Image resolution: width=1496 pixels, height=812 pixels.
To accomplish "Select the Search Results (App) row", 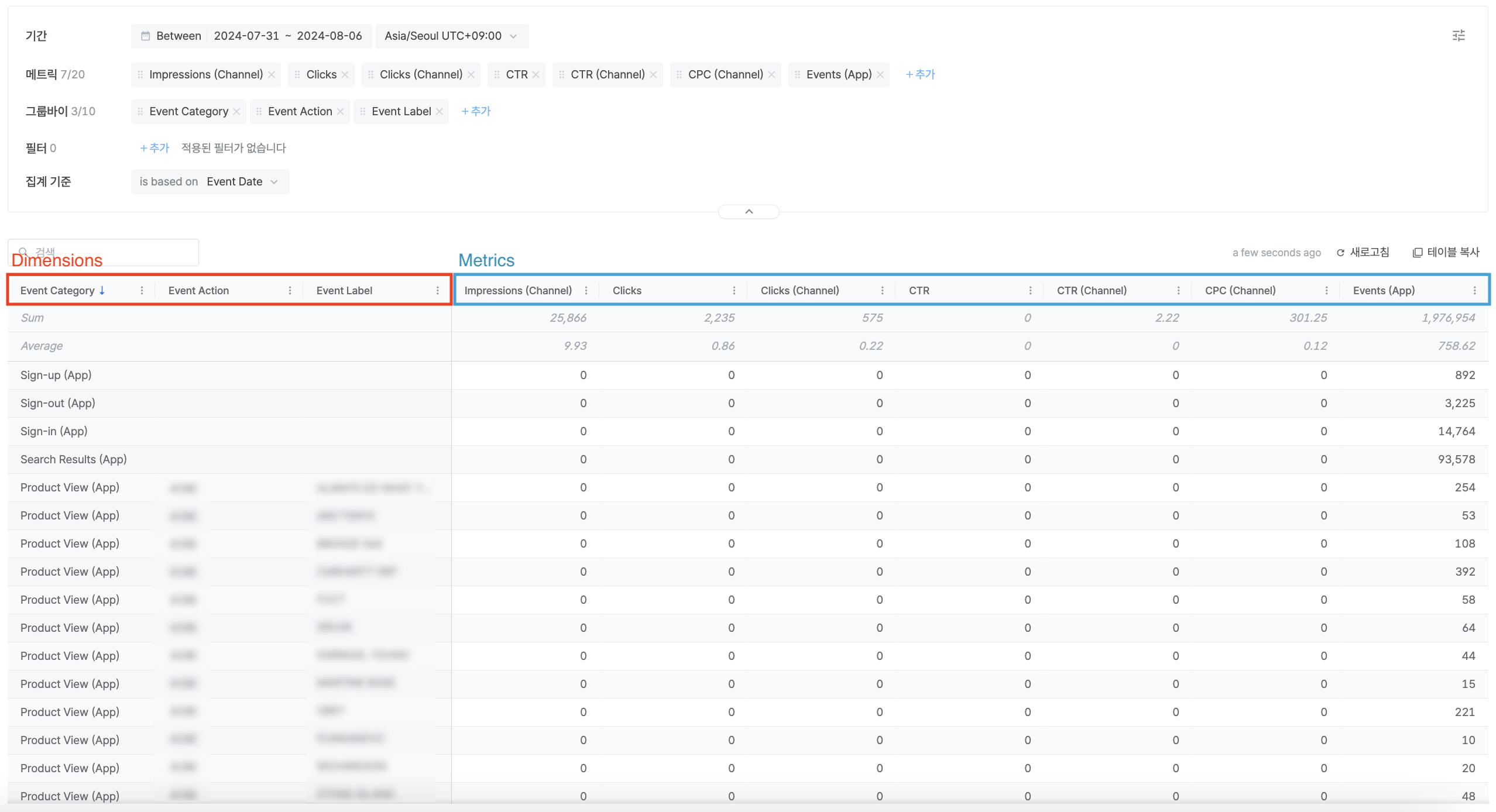I will pos(748,460).
